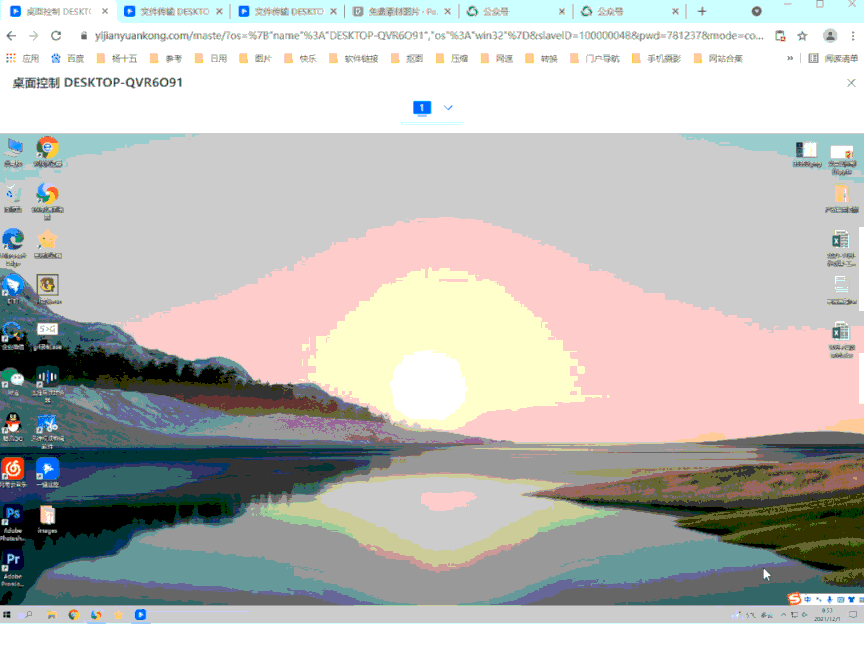Launch Microsoft Edge from remote desktop

(x=13, y=240)
